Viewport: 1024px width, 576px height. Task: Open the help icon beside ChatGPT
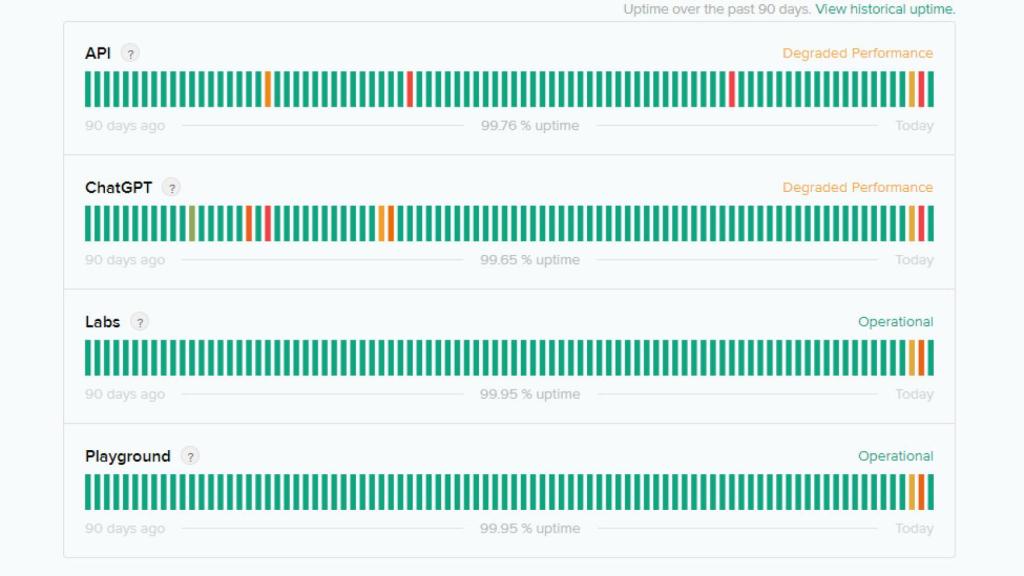171,188
